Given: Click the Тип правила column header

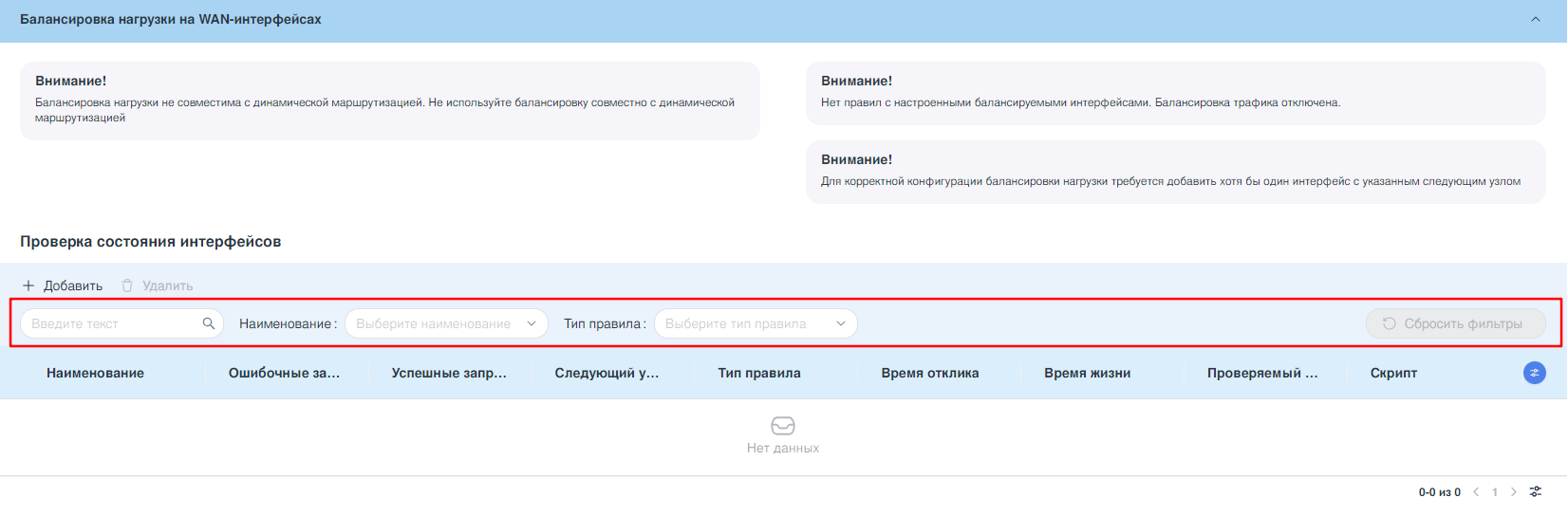Looking at the screenshot, I should pos(759,373).
